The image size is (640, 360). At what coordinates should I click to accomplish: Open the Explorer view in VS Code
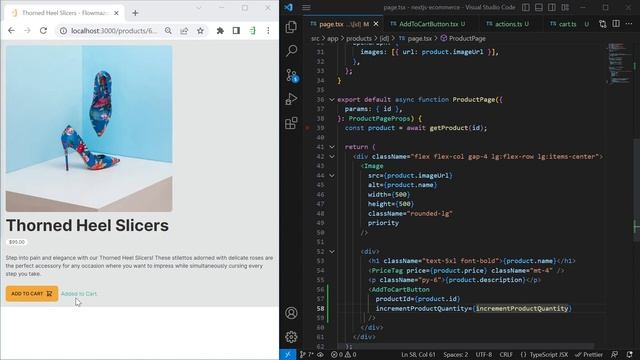pos(291,27)
